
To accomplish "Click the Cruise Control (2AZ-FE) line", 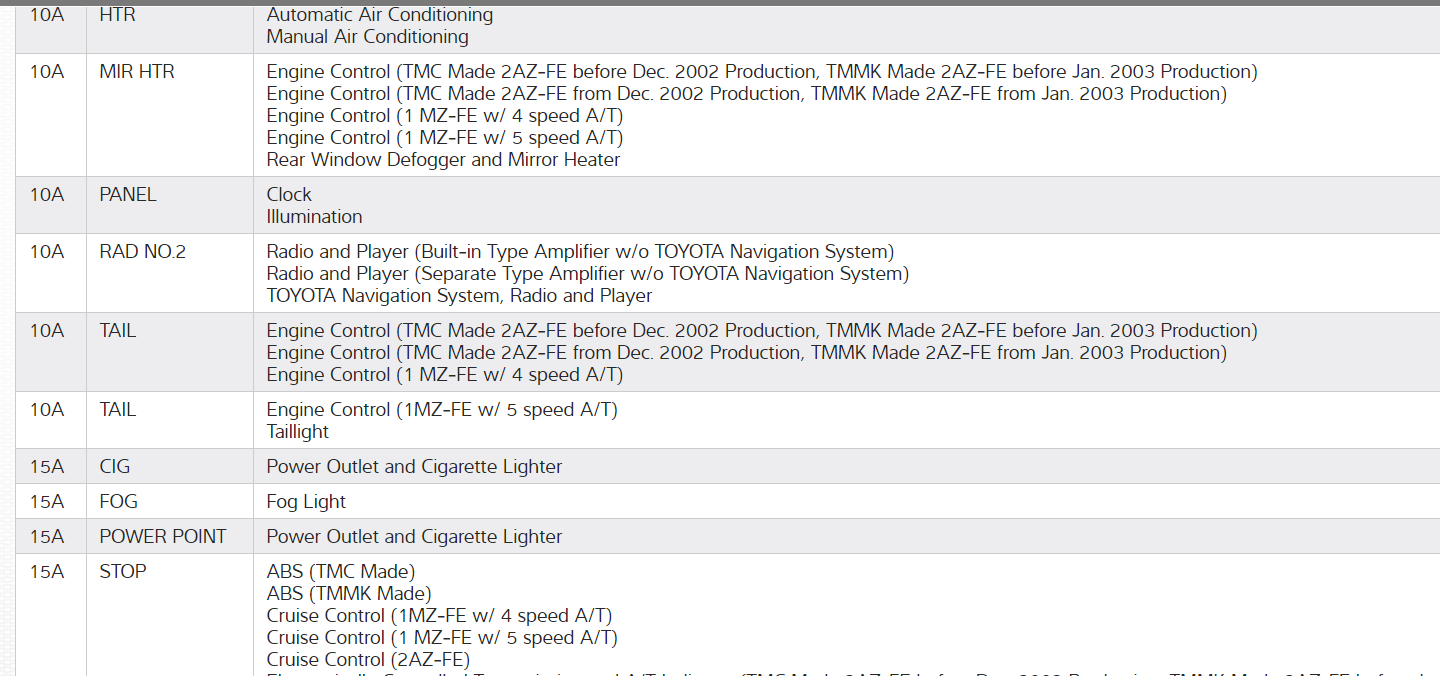I will point(368,660).
